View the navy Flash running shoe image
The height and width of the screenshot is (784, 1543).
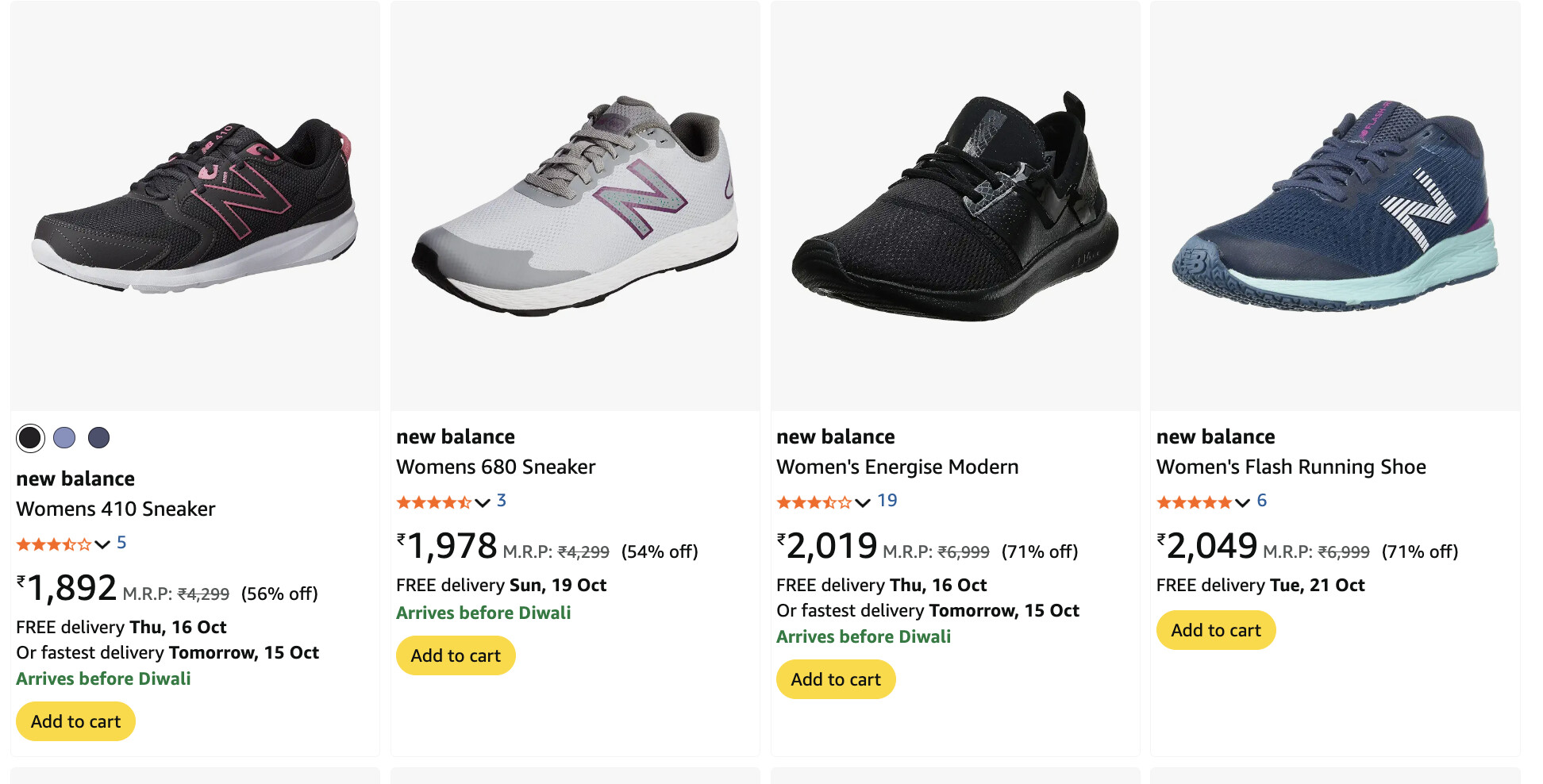coord(1335,206)
